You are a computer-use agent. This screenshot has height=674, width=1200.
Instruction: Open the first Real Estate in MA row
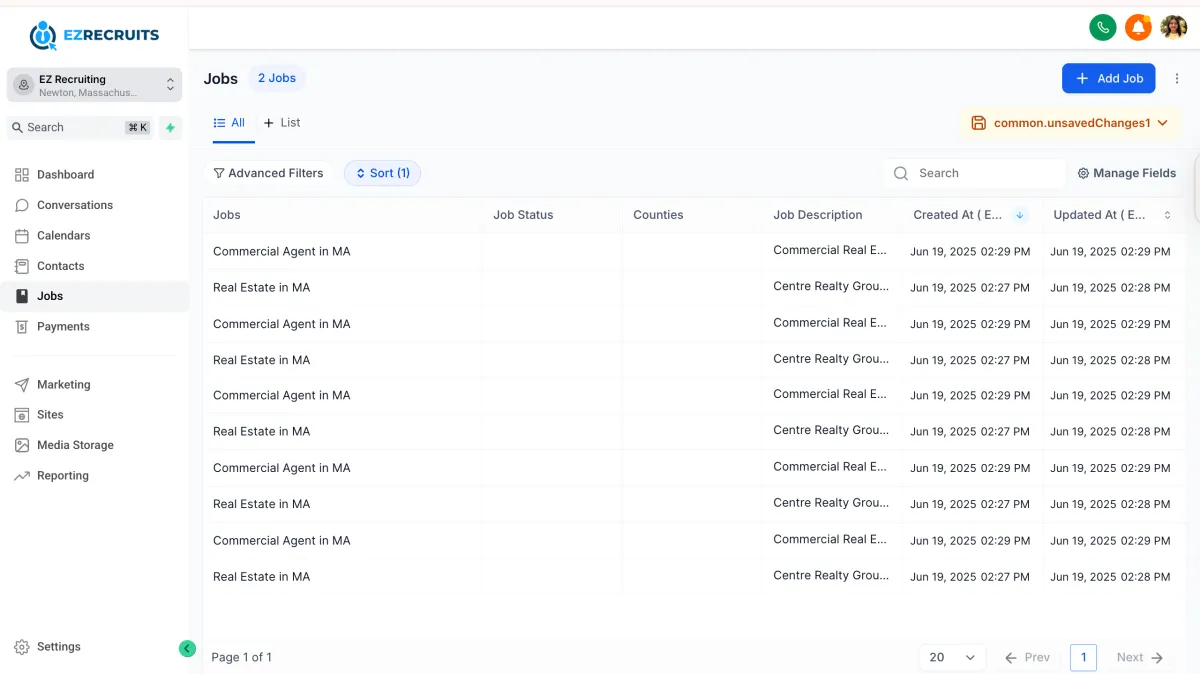[x=262, y=287]
